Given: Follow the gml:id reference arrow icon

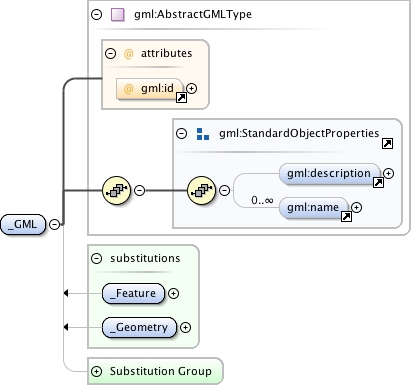Looking at the screenshot, I should click(x=181, y=97).
